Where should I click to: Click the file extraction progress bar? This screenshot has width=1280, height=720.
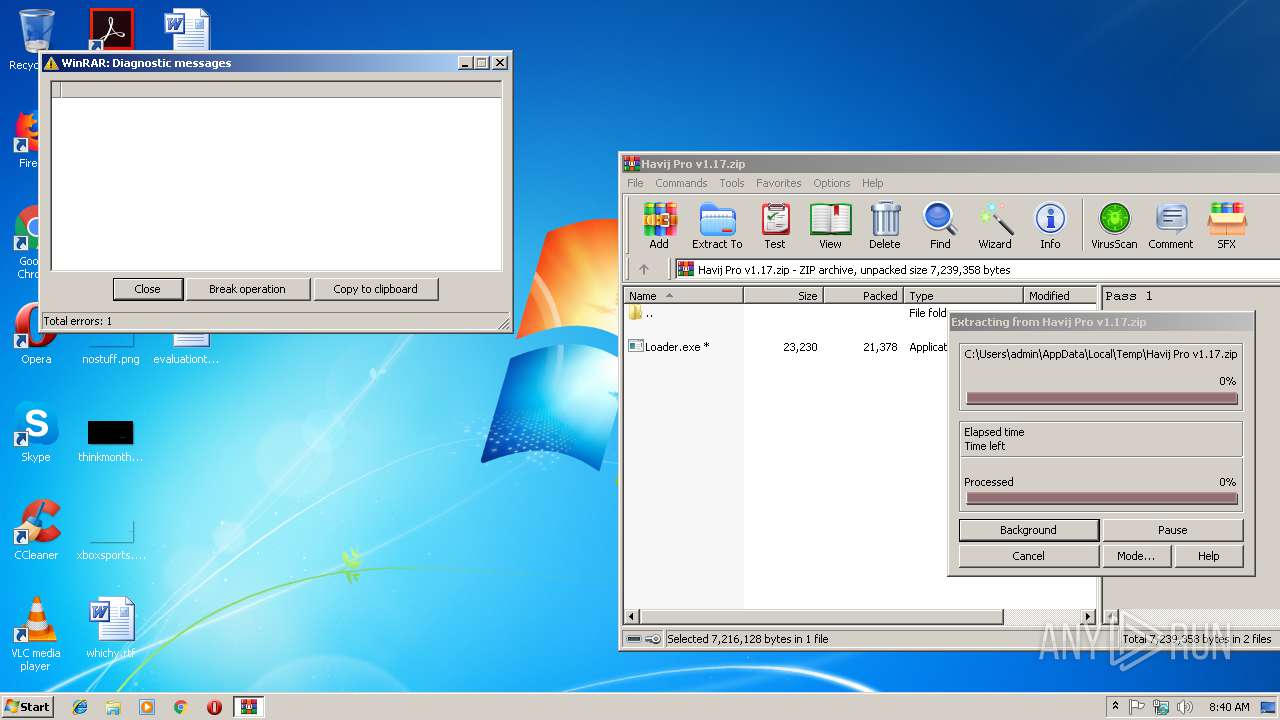click(x=1102, y=398)
